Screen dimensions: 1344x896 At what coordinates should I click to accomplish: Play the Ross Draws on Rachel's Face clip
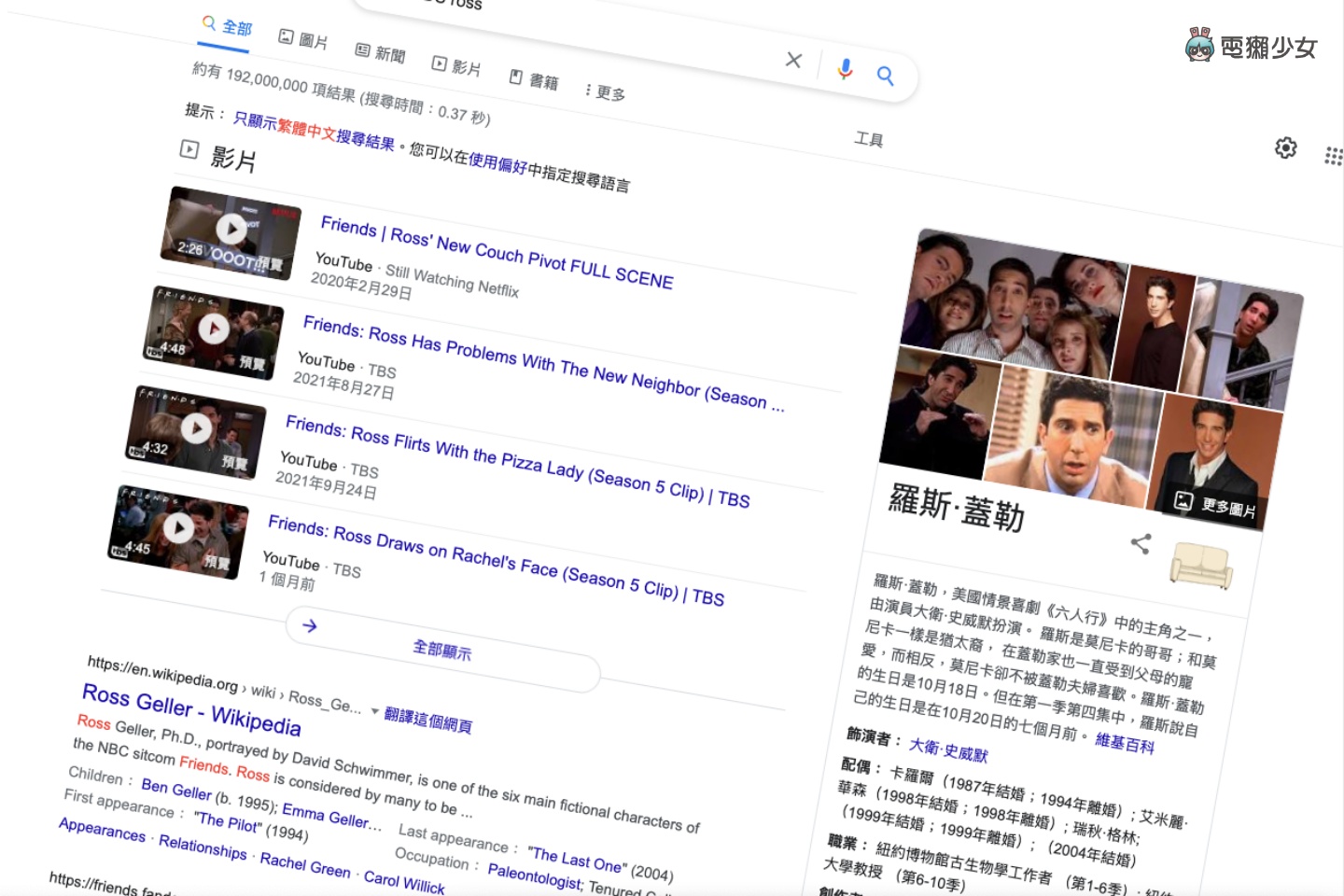pyautogui.click(x=180, y=530)
